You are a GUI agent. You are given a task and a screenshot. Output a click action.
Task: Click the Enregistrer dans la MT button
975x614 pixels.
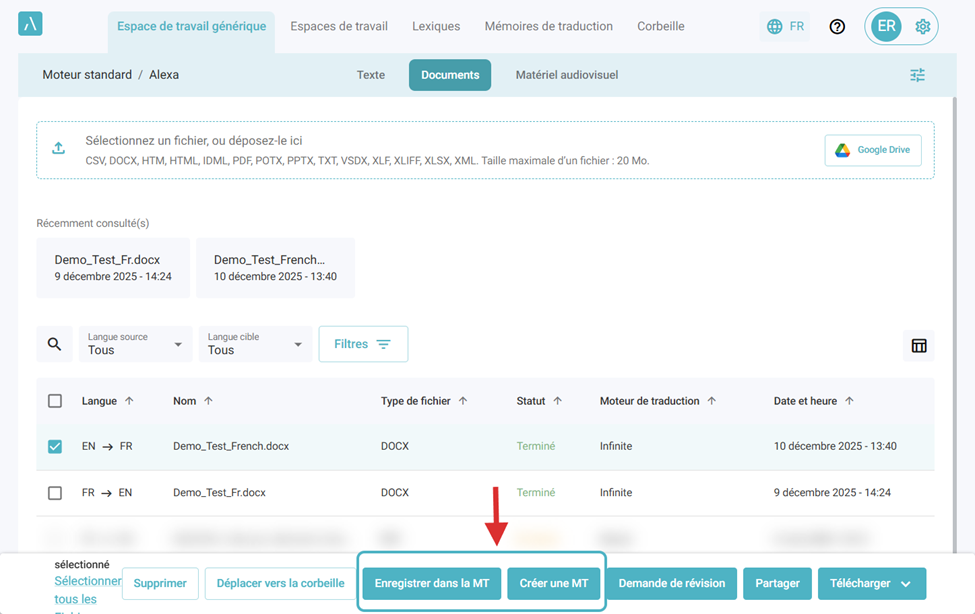tap(431, 584)
